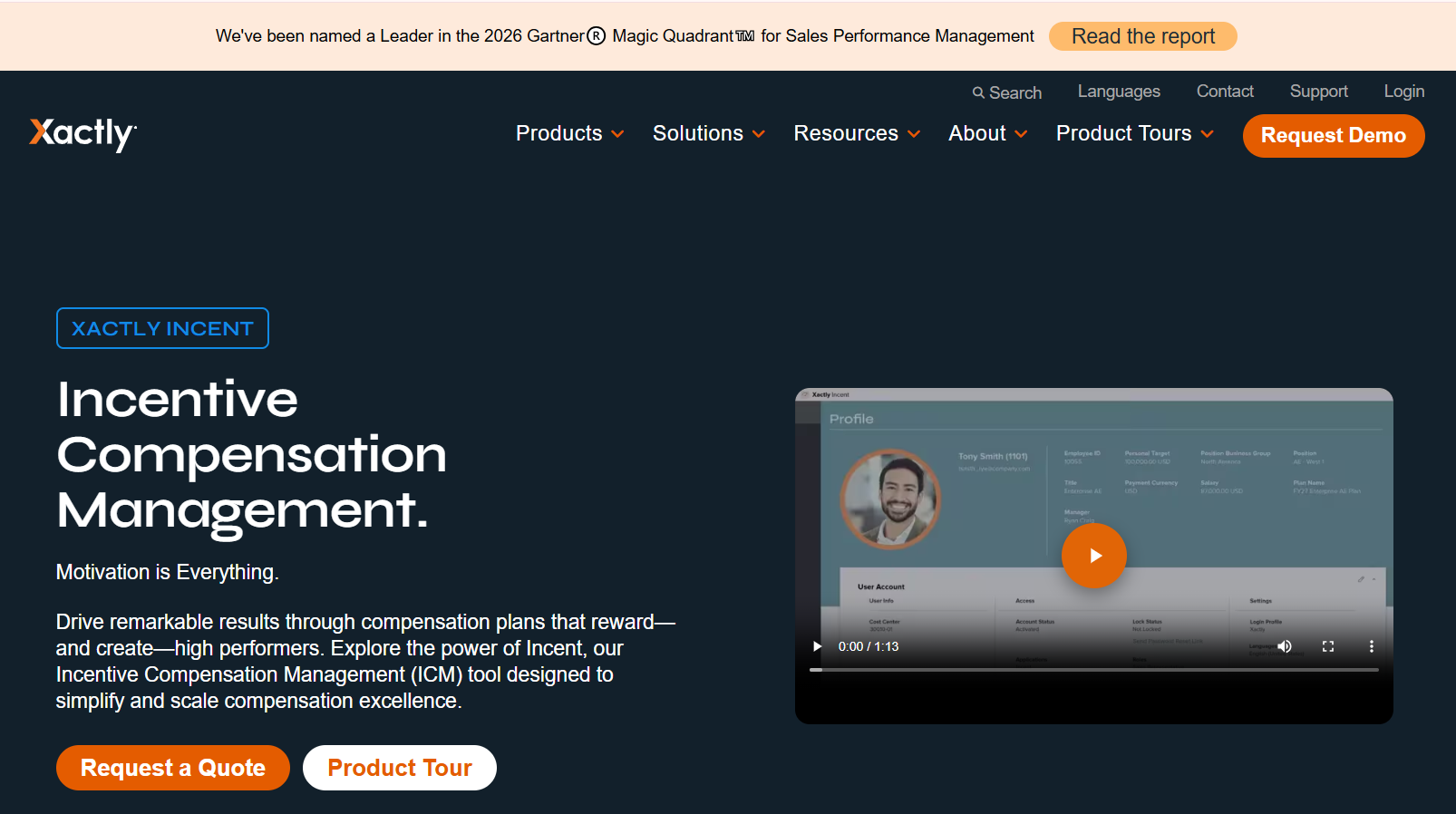
Task: Click the Incentive Compensation Management heading
Action: point(252,455)
